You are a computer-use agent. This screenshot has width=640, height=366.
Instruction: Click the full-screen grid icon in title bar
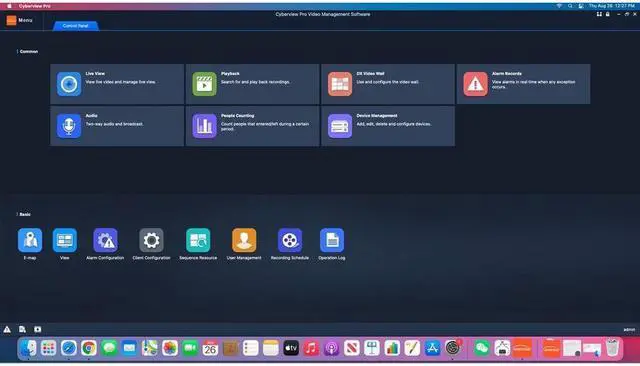pyautogui.click(x=599, y=14)
